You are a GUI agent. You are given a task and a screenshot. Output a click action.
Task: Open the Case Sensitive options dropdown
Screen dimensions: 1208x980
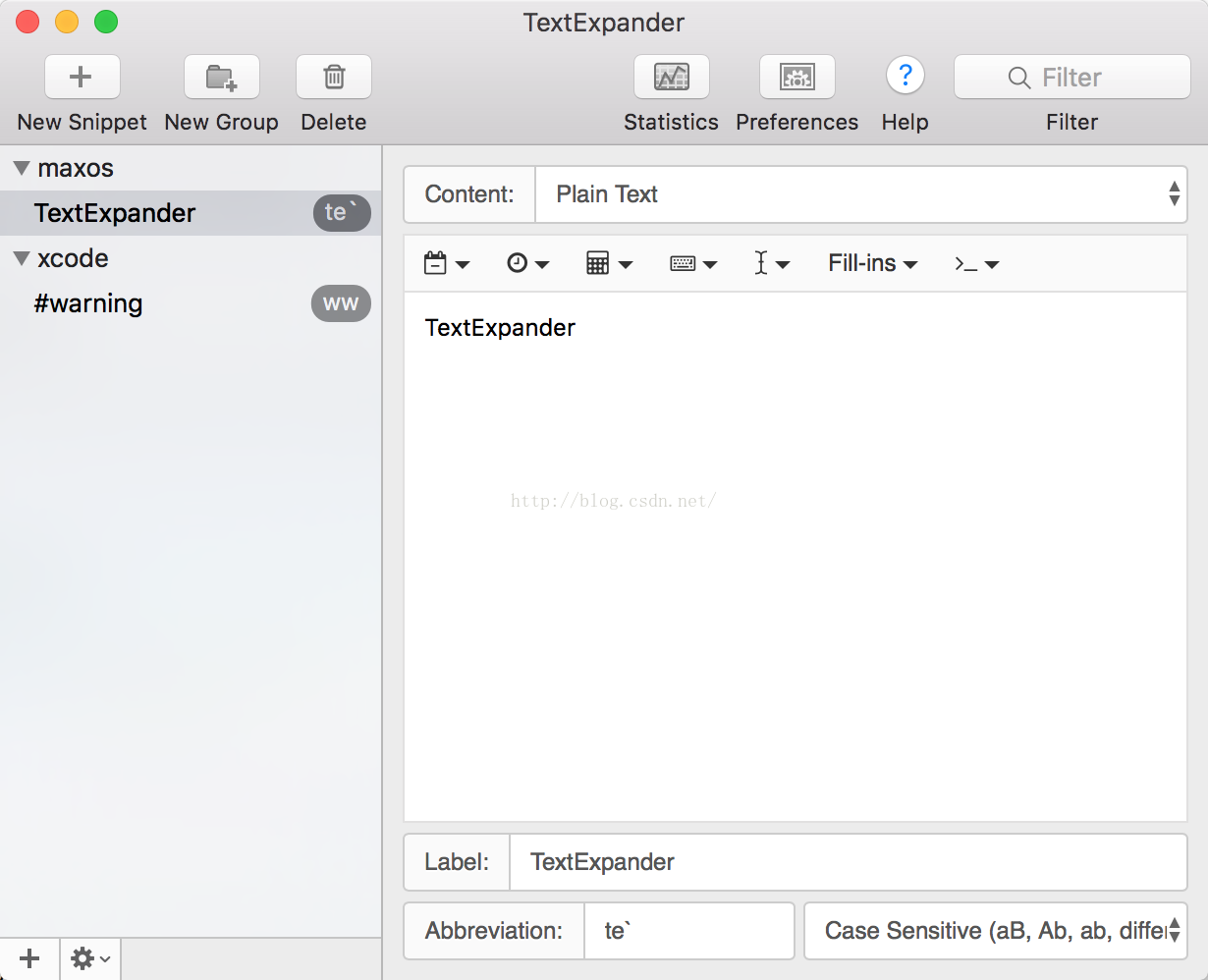(996, 931)
